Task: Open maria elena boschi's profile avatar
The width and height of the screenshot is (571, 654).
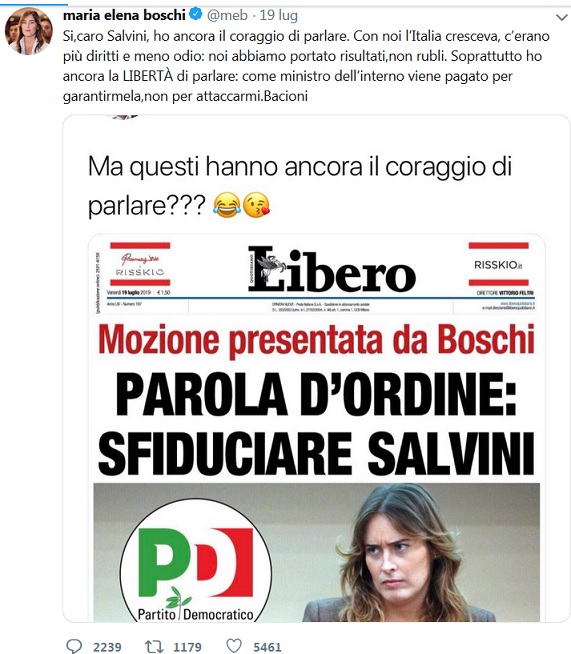Action: [x=29, y=31]
